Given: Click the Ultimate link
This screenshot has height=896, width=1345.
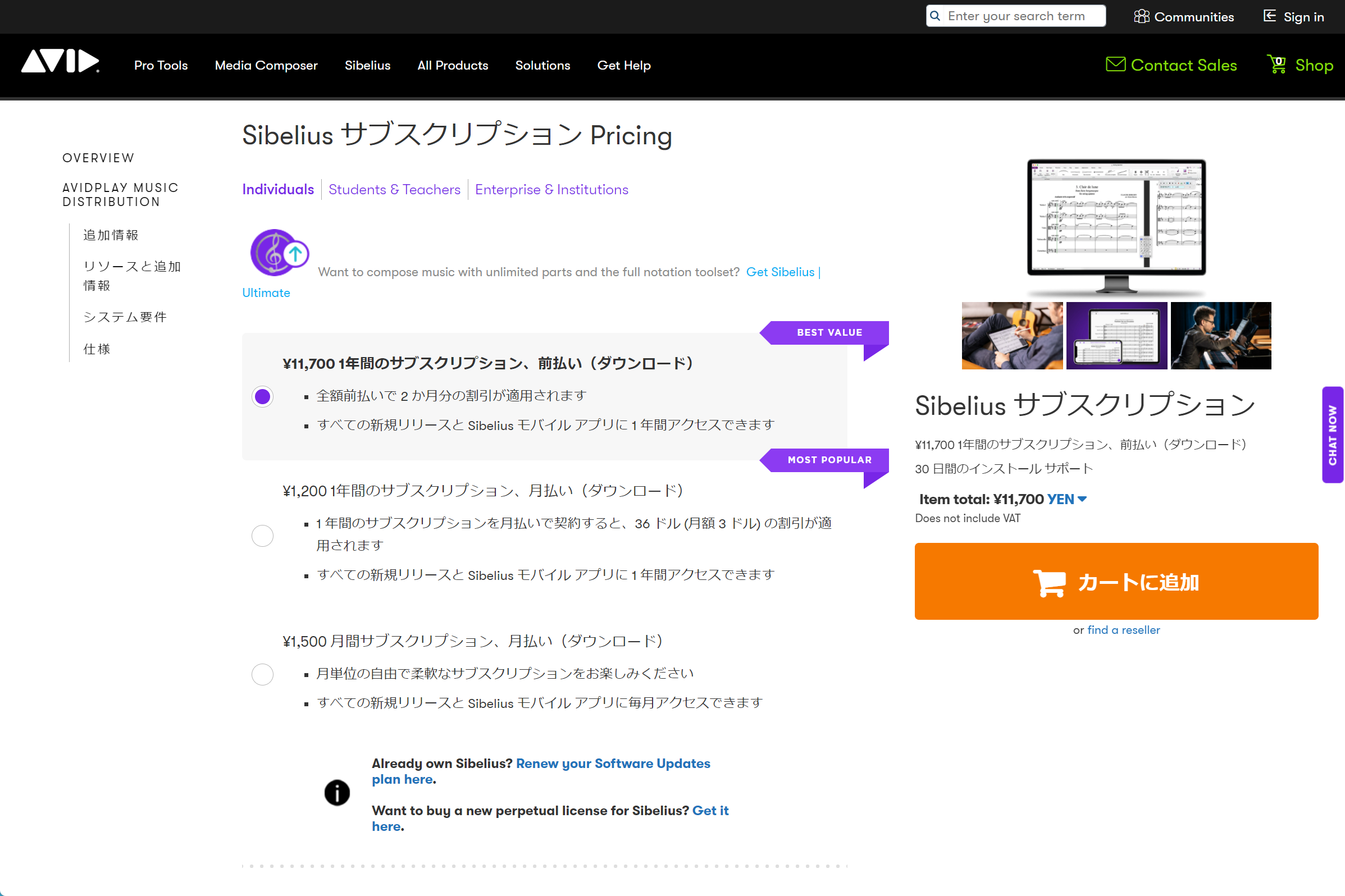Looking at the screenshot, I should pyautogui.click(x=266, y=292).
